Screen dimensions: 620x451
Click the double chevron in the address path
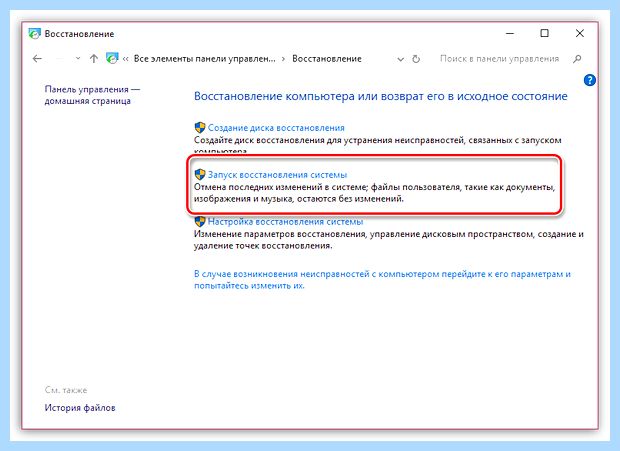(x=125, y=59)
